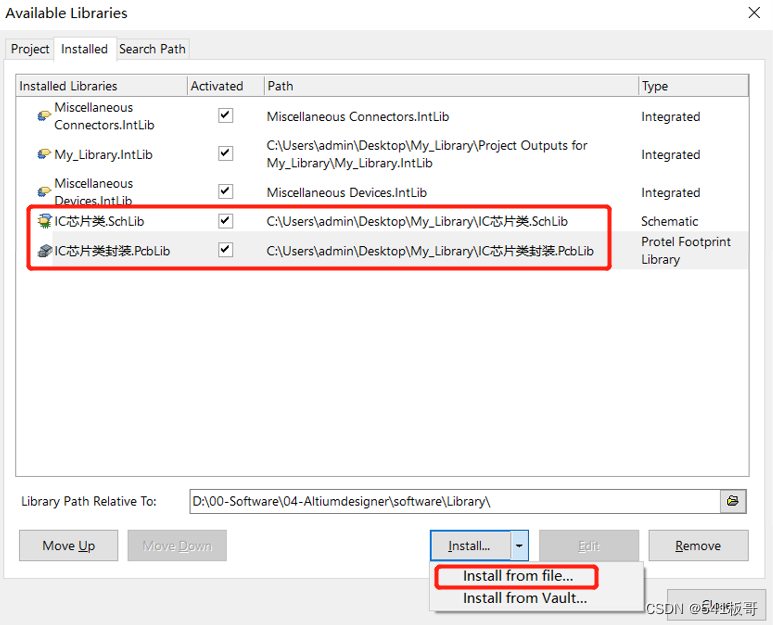Sort by the Path column header
Viewport: 773px width, 625px height.
tap(450, 86)
